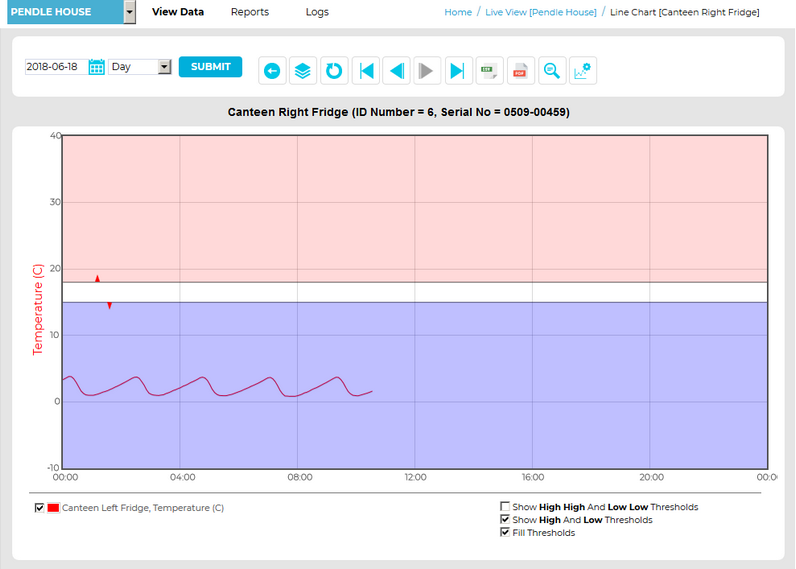Open the Reports menu
Screen dimensions: 796x569
(249, 12)
